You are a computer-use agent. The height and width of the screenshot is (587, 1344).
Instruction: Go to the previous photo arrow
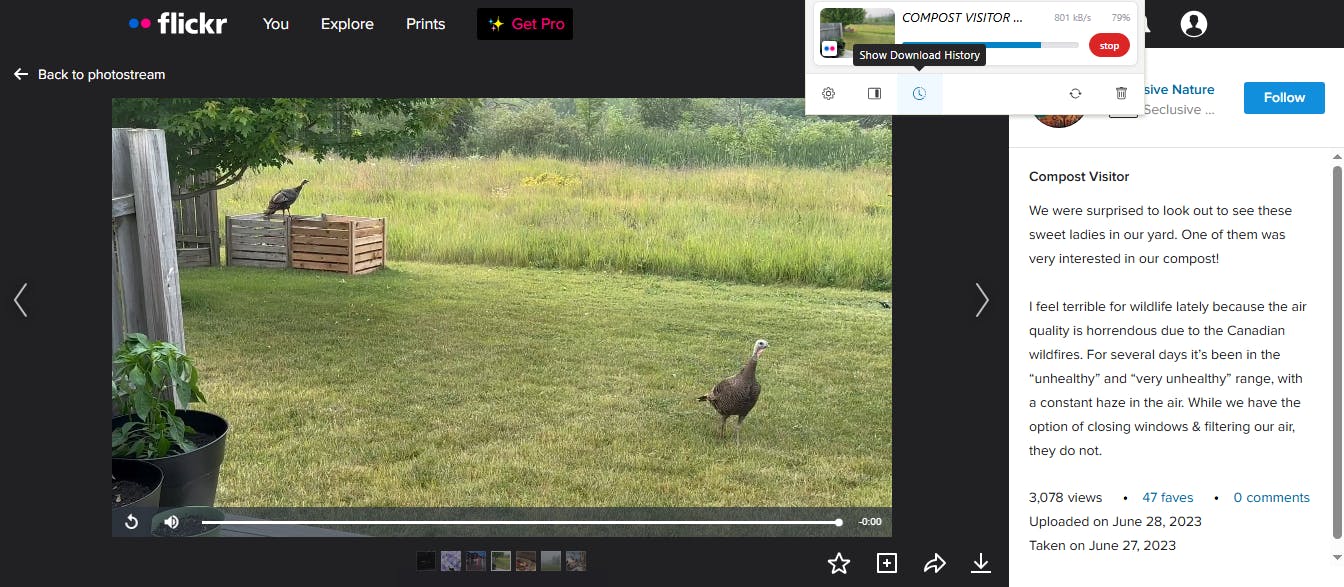click(20, 300)
